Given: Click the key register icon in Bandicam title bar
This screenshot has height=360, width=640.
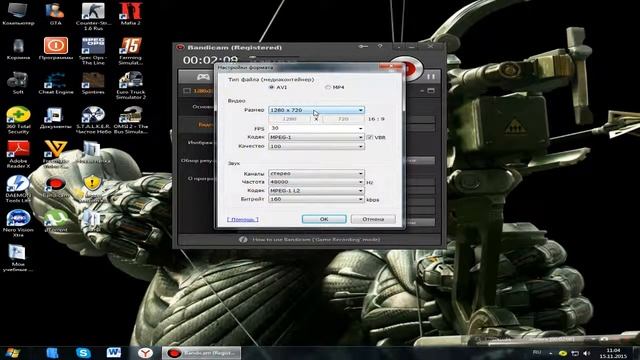Looking at the screenshot, I should coord(363,47).
